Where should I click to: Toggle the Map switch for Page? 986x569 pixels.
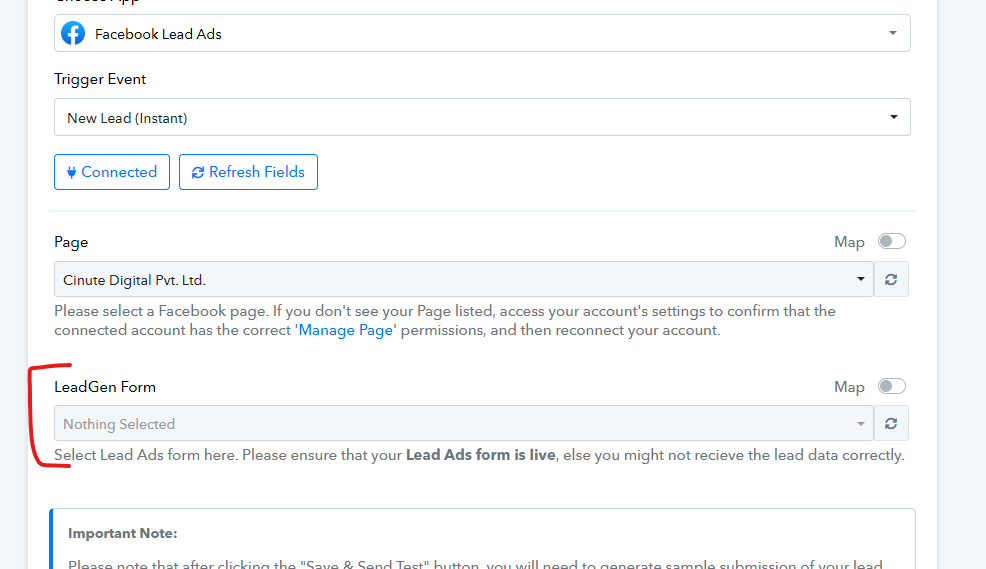[x=892, y=241]
